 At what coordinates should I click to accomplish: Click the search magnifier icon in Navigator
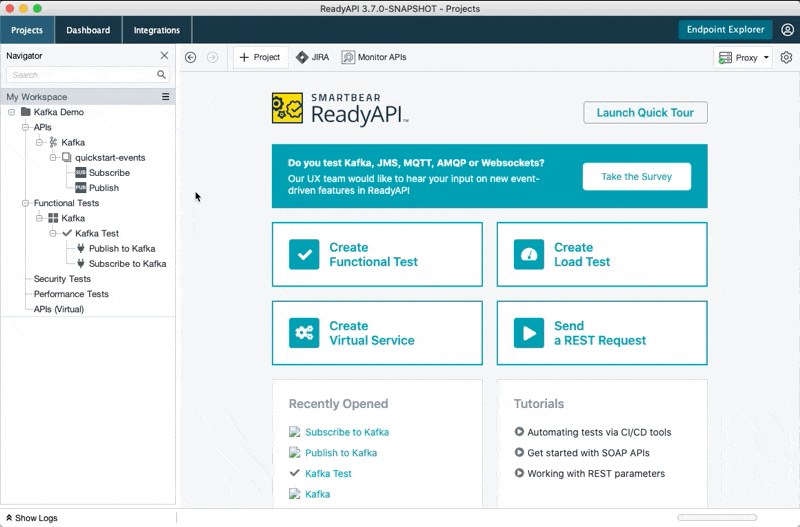[161, 74]
